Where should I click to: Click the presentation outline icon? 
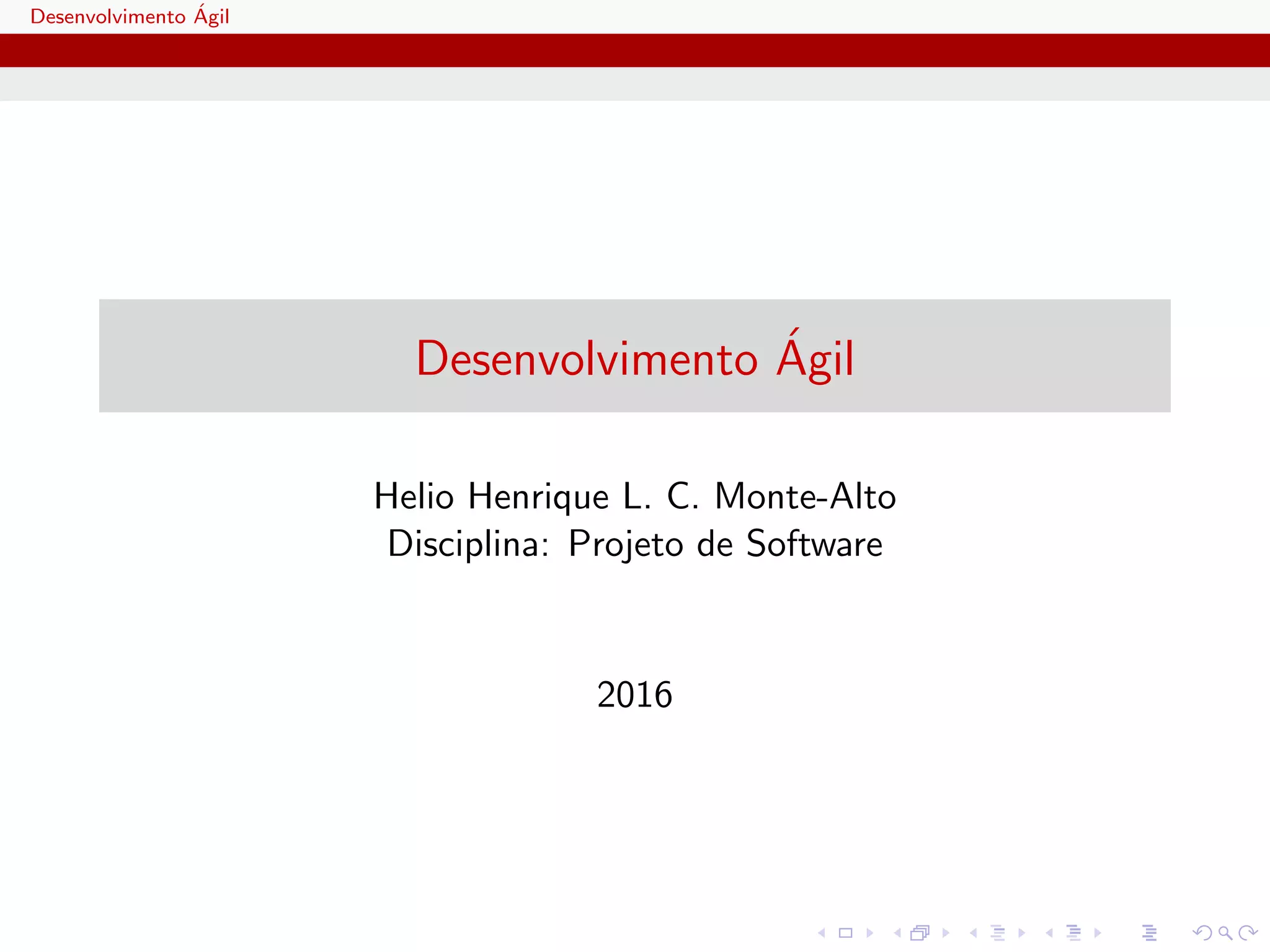[1149, 933]
